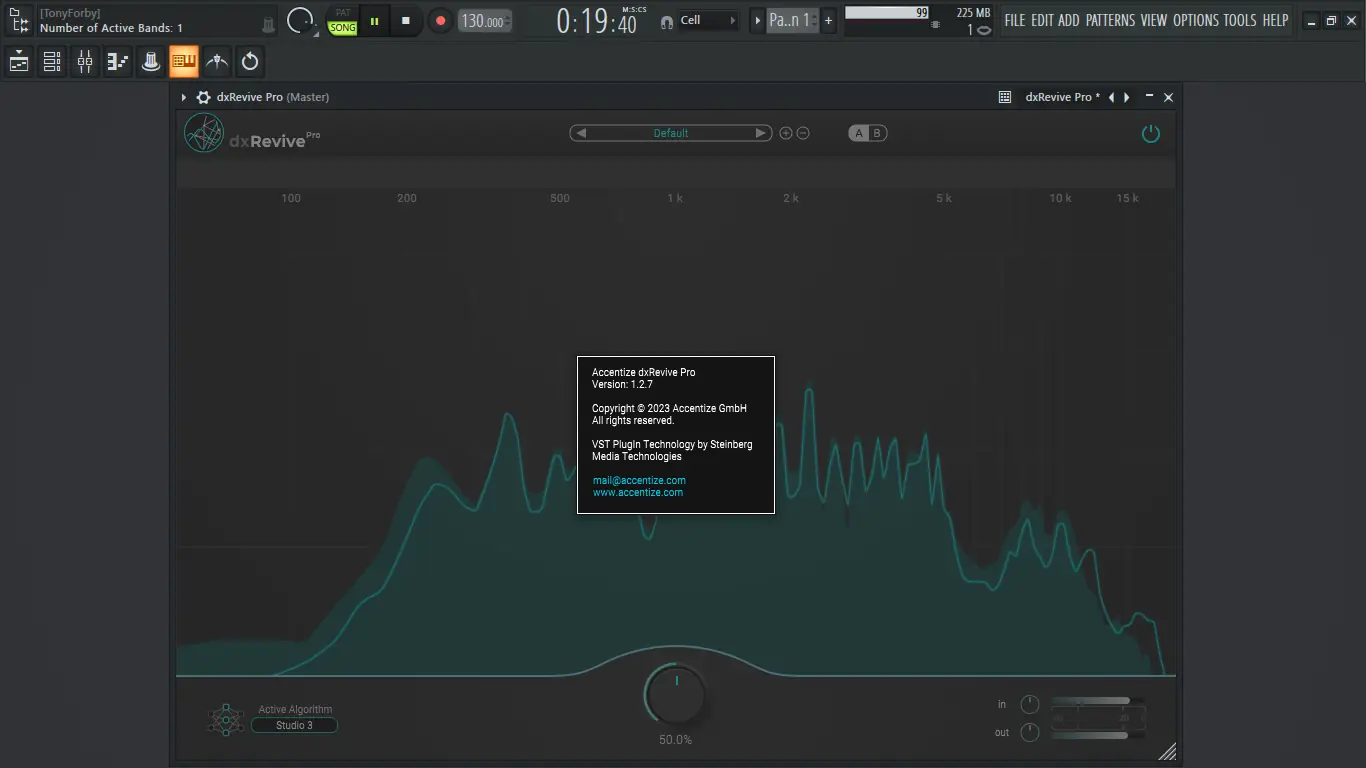Screen dimensions: 1366x768
Task: Go to previous preset with left arrow
Action: point(581,133)
